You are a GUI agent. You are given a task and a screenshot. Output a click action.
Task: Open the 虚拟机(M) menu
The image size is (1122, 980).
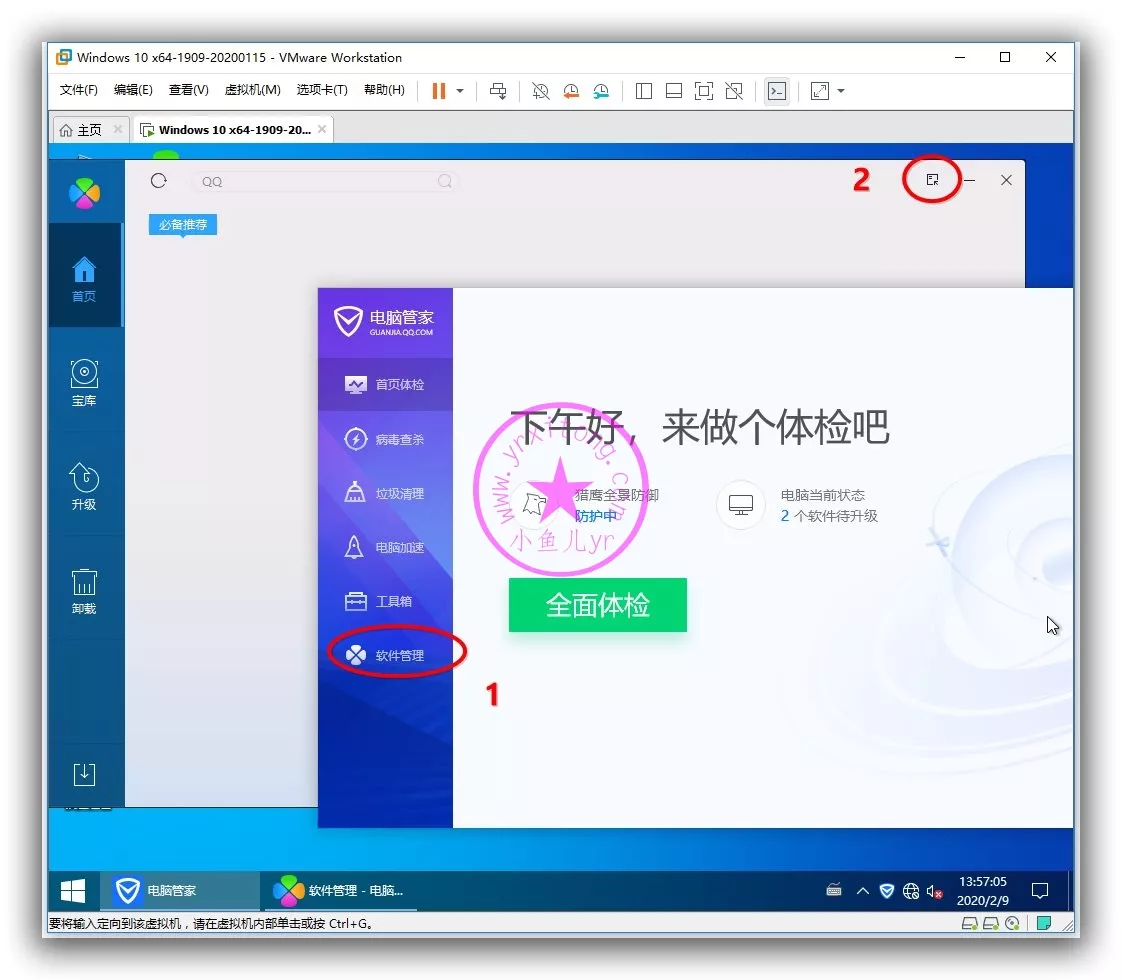click(252, 90)
